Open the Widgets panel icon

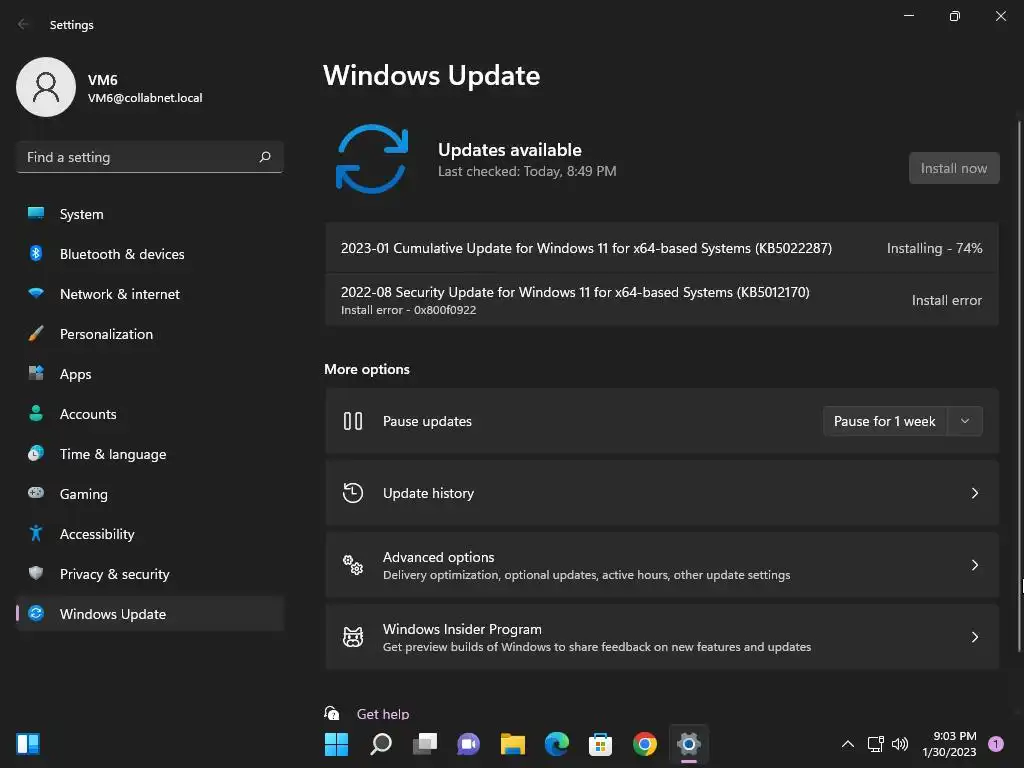(28, 744)
